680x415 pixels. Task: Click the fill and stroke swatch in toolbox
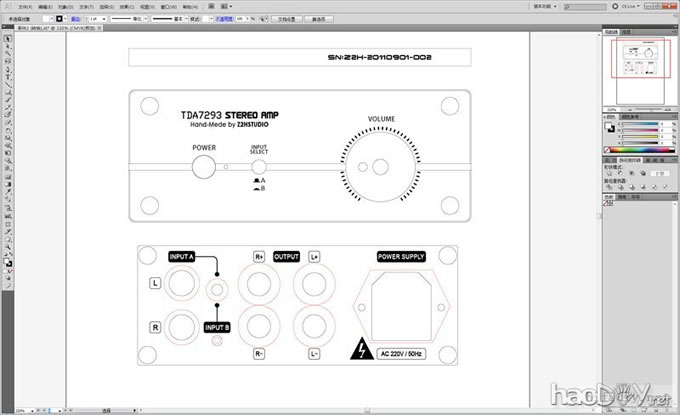[8, 263]
